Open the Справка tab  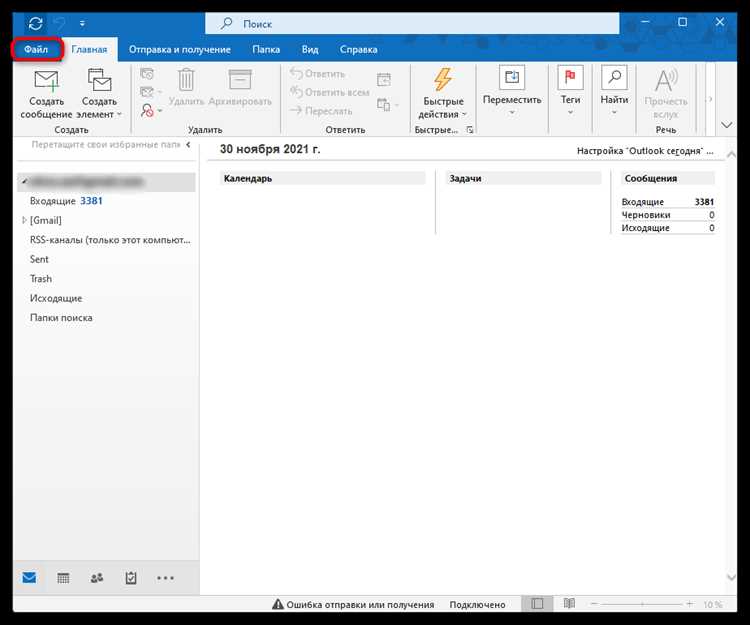(358, 49)
